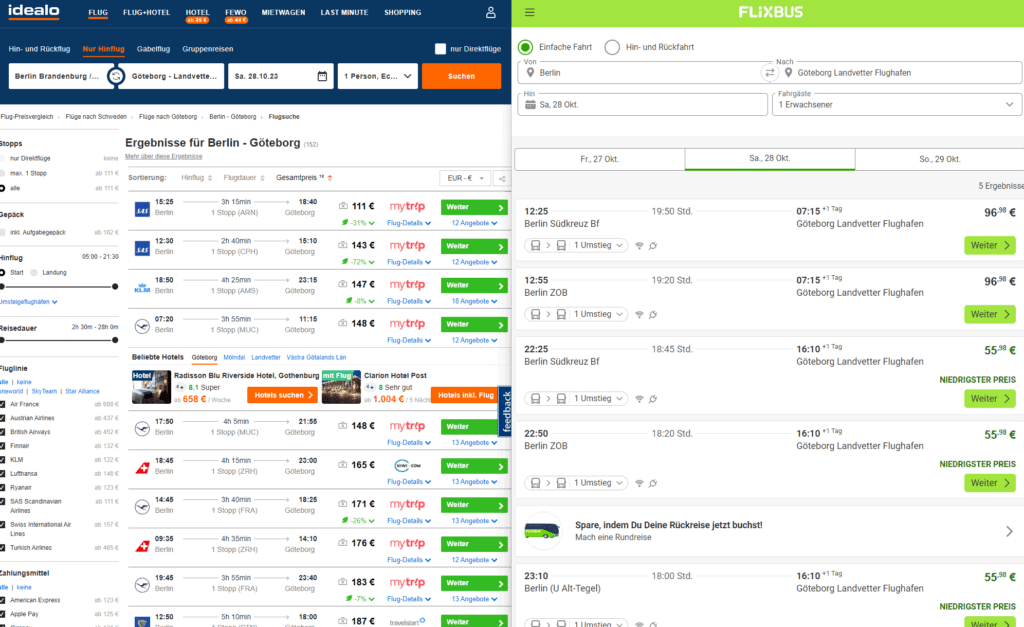
Task: Click the share icon next to currency
Action: click(x=502, y=178)
